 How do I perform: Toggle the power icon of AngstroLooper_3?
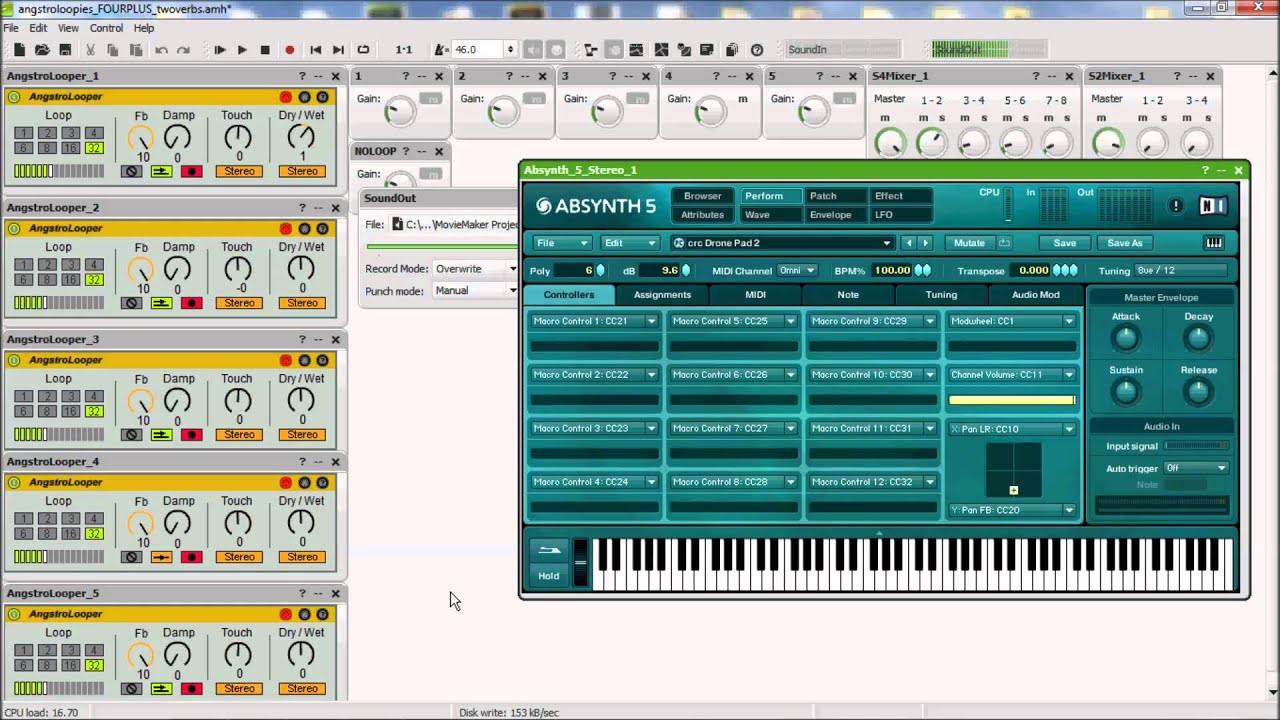[x=14, y=360]
